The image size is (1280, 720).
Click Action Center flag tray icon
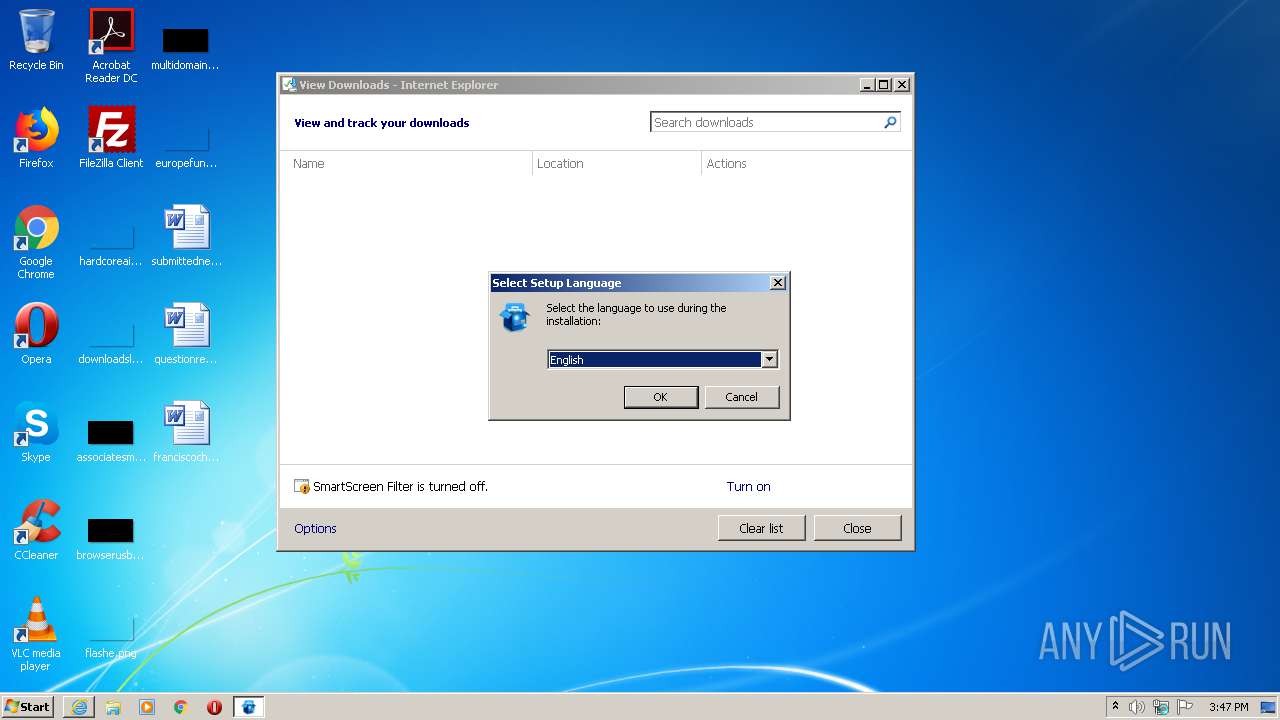(x=1185, y=707)
